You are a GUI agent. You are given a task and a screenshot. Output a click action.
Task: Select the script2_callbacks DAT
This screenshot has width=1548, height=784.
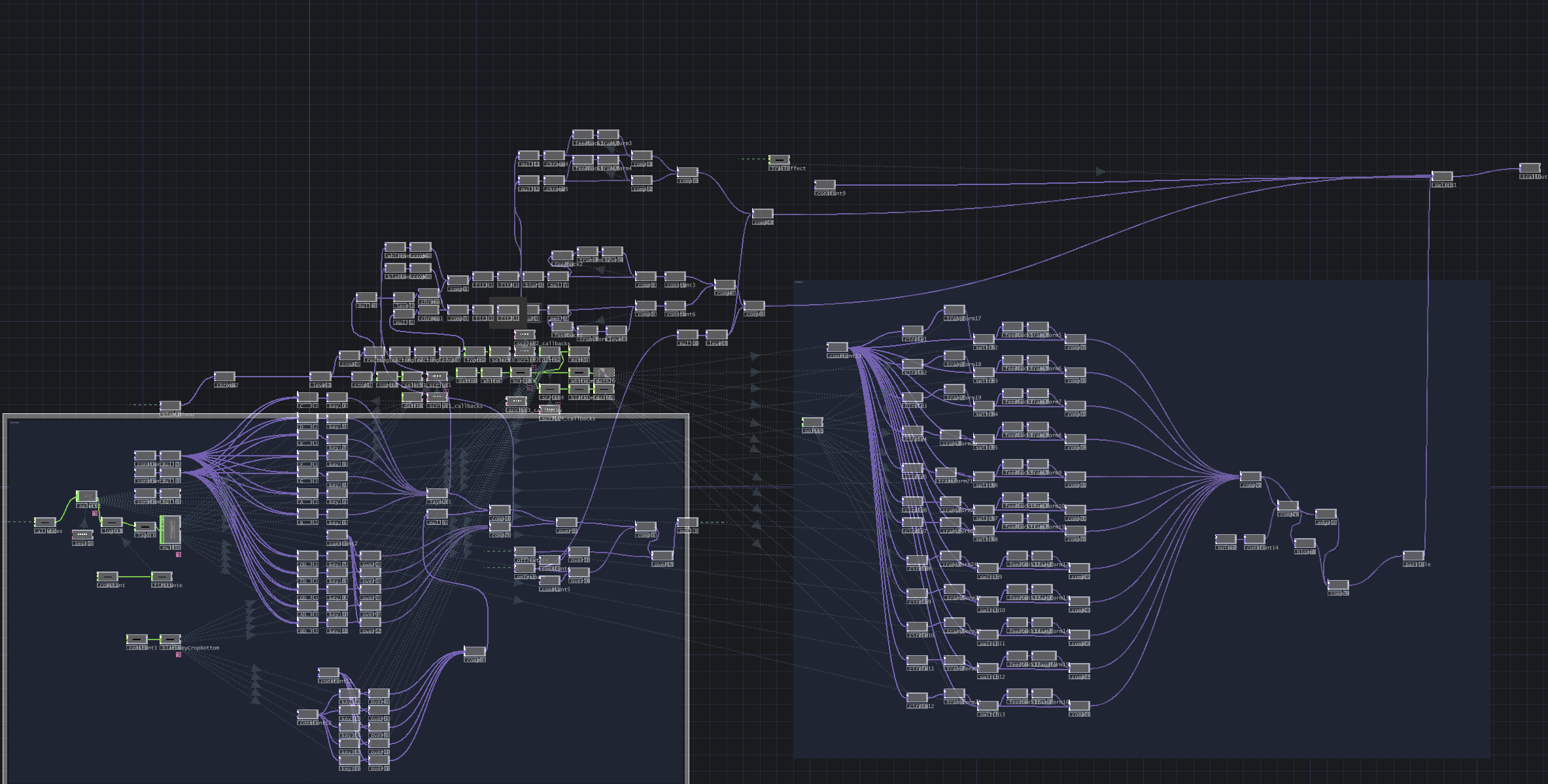[525, 335]
